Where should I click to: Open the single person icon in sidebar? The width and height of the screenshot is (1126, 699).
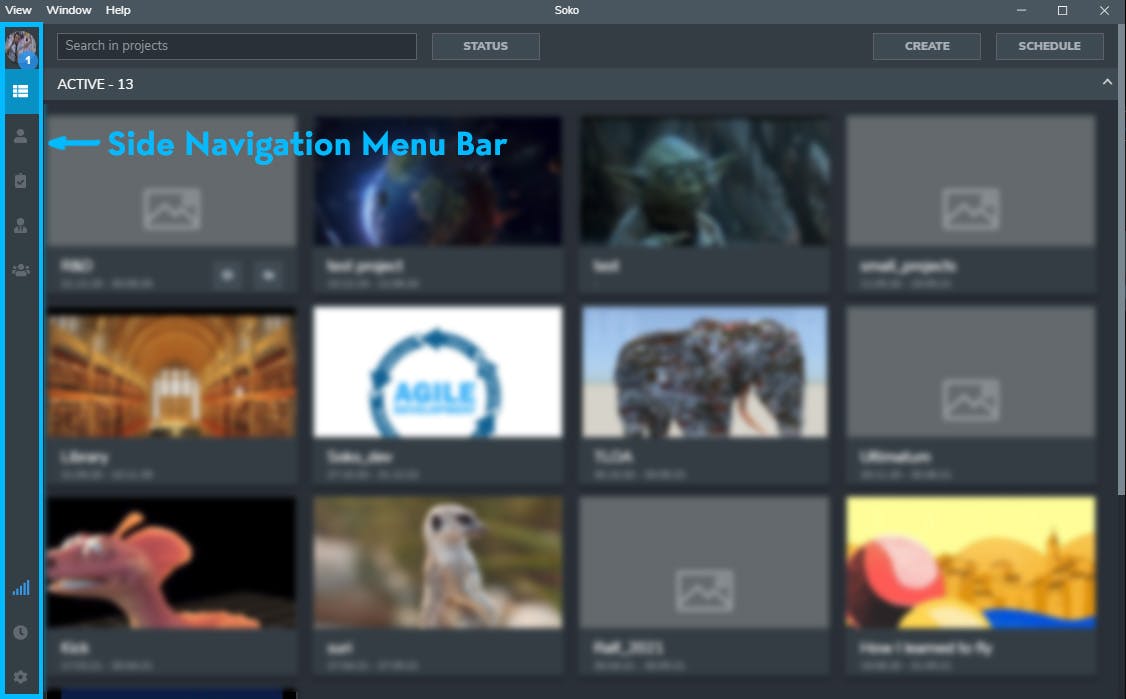click(21, 136)
